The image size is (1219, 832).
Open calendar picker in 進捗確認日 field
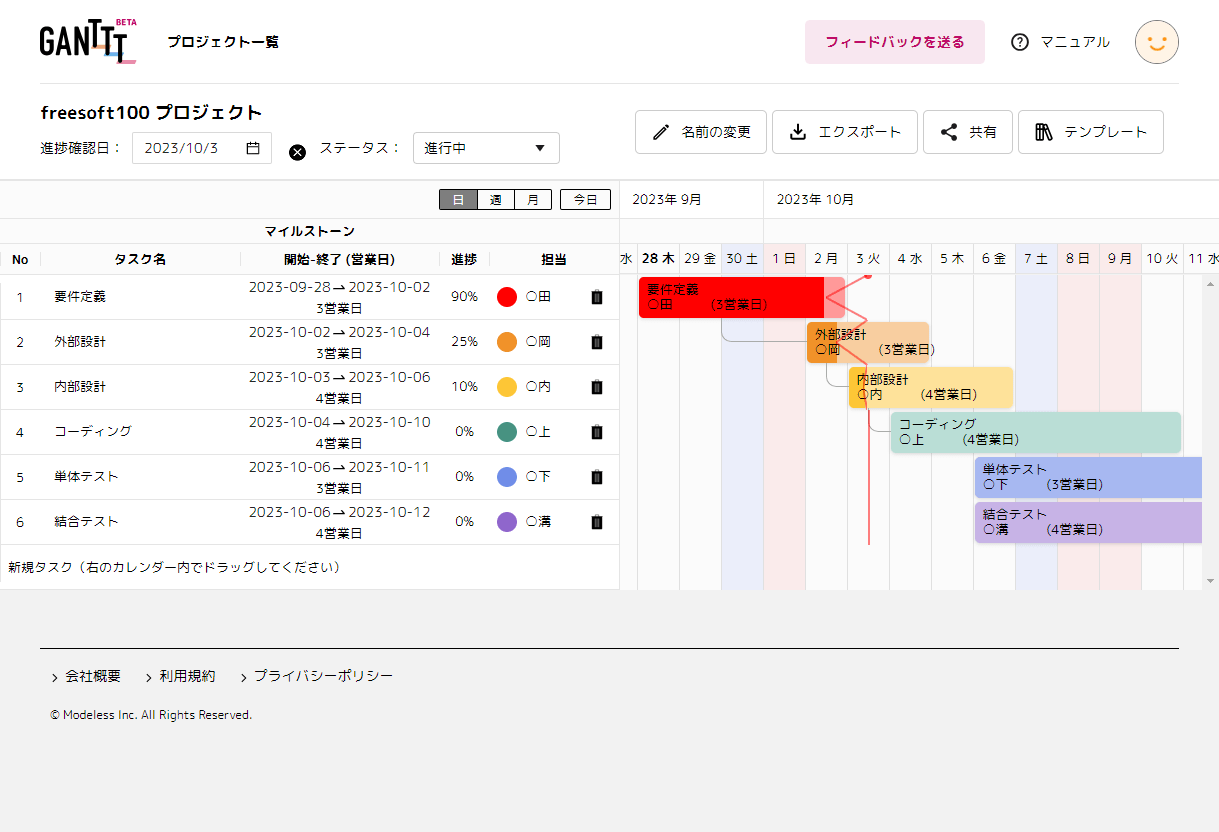(x=253, y=148)
